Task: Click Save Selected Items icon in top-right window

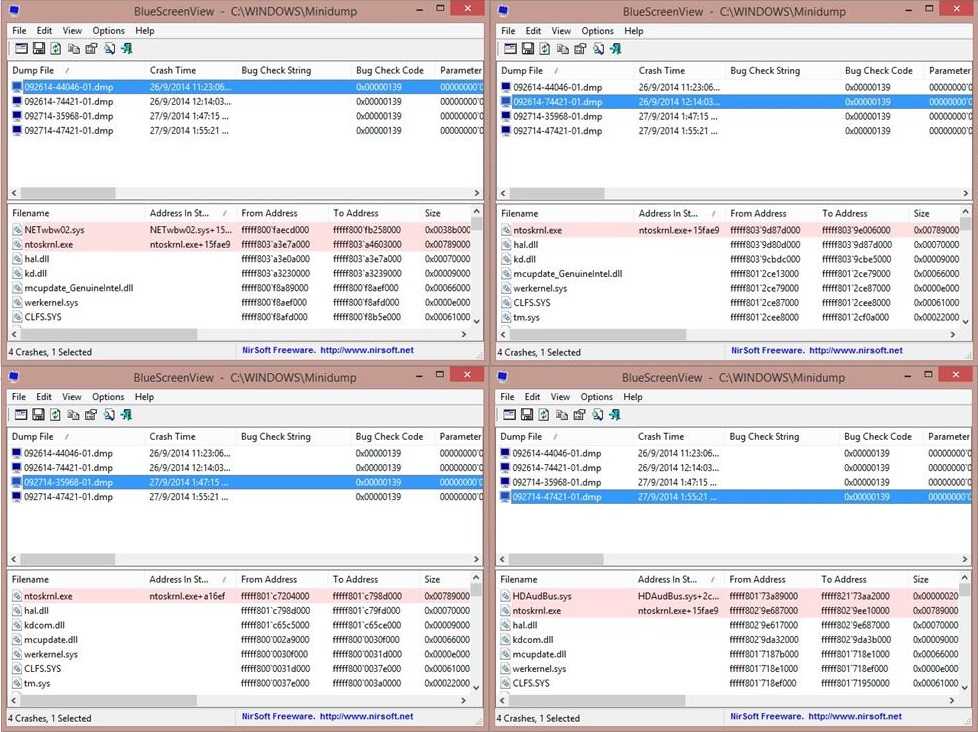Action: point(527,48)
